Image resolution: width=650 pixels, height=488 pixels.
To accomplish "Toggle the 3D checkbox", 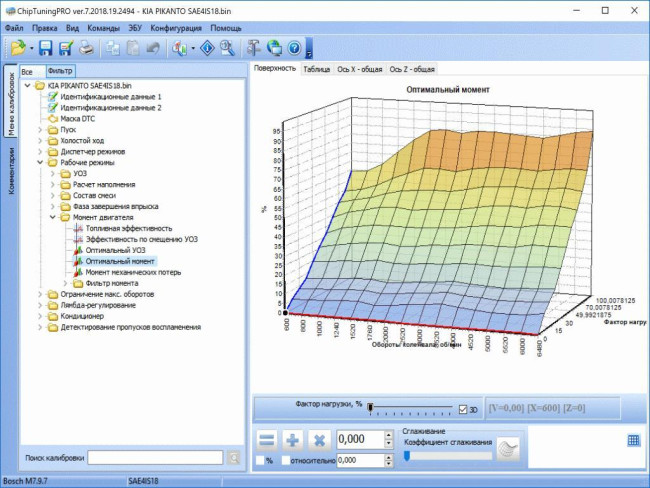I will [x=463, y=410].
